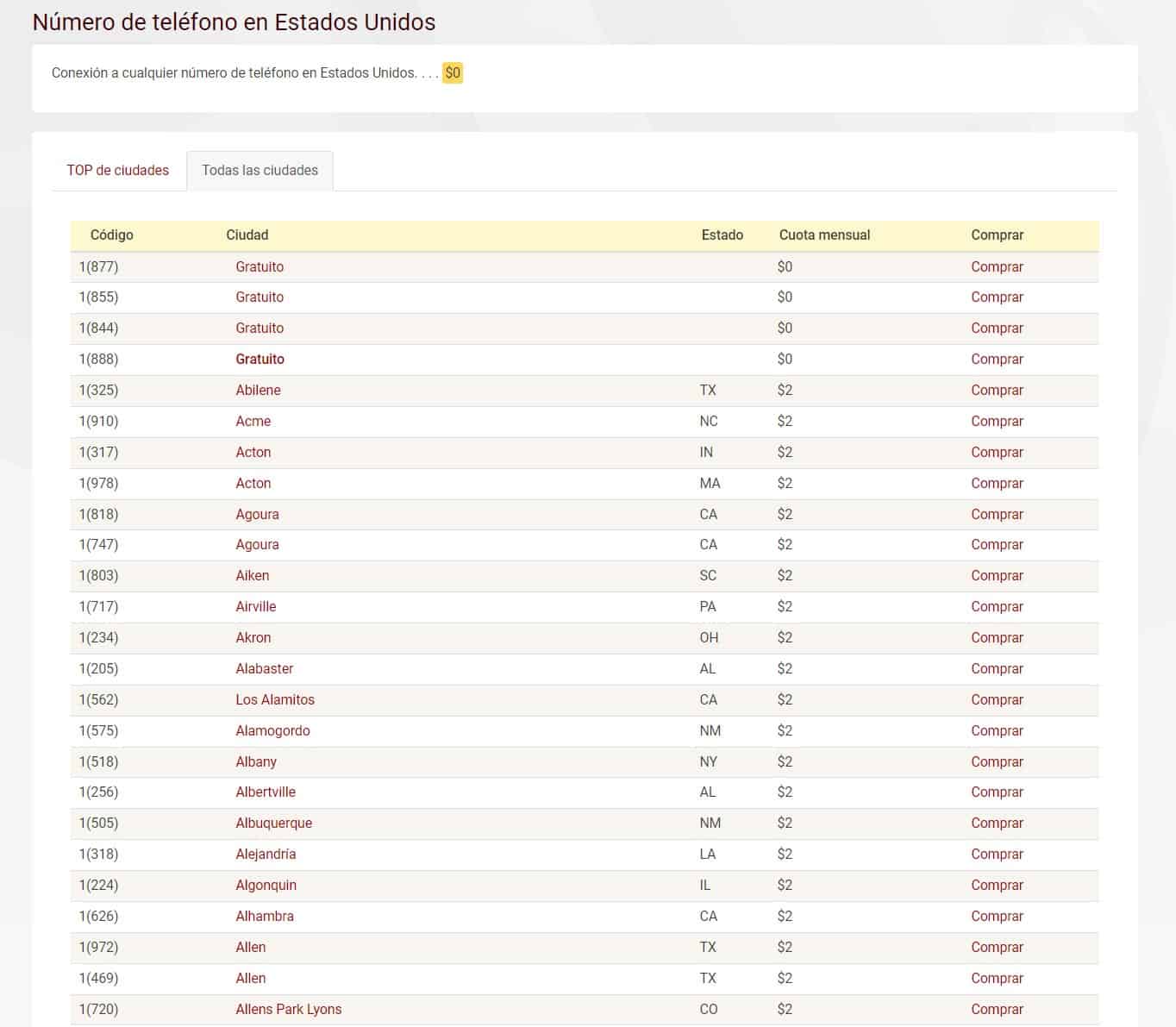This screenshot has height=1027, width=1176.
Task: Click the Código column header
Action: (x=112, y=235)
